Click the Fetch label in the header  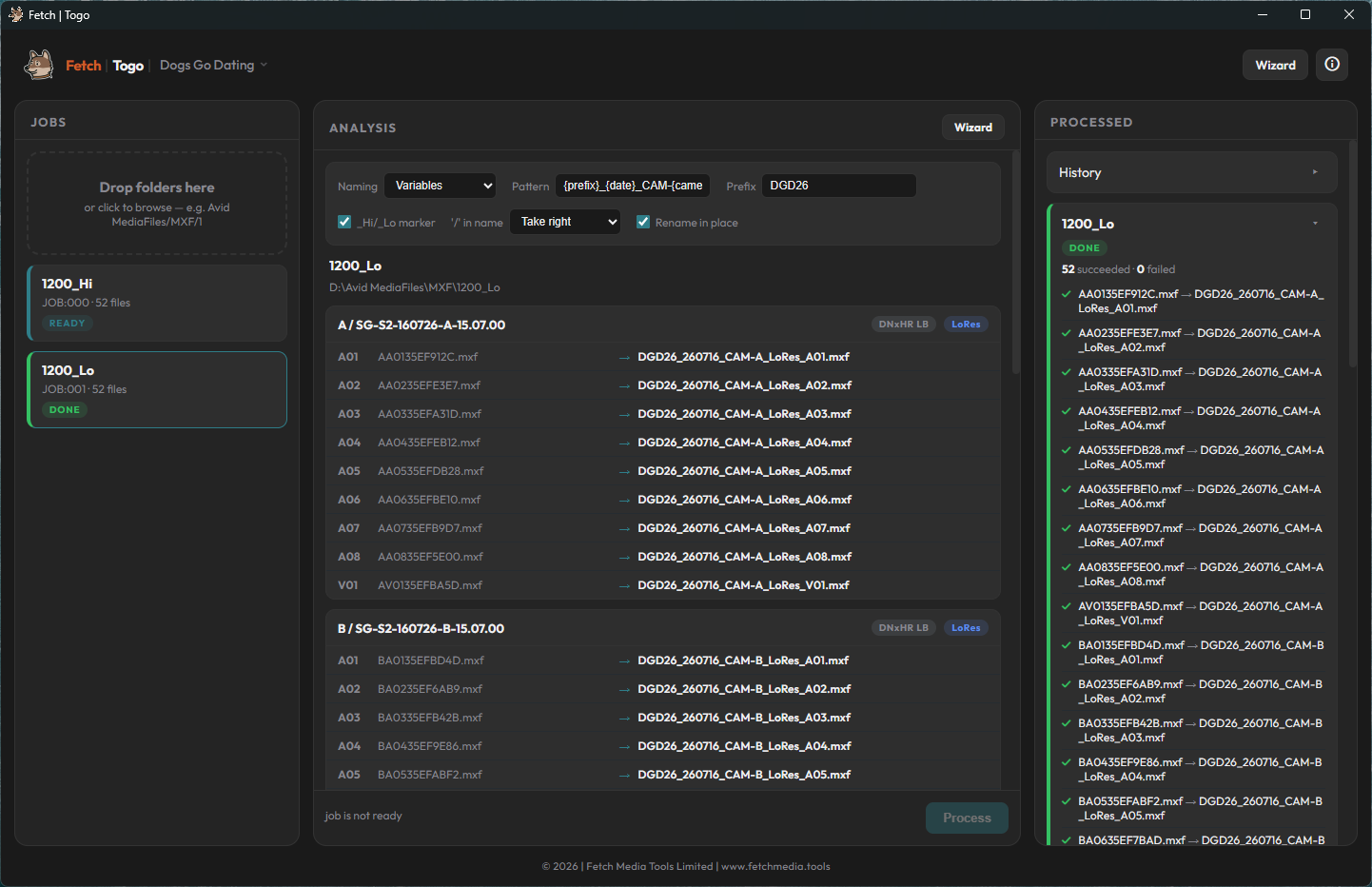[84, 66]
